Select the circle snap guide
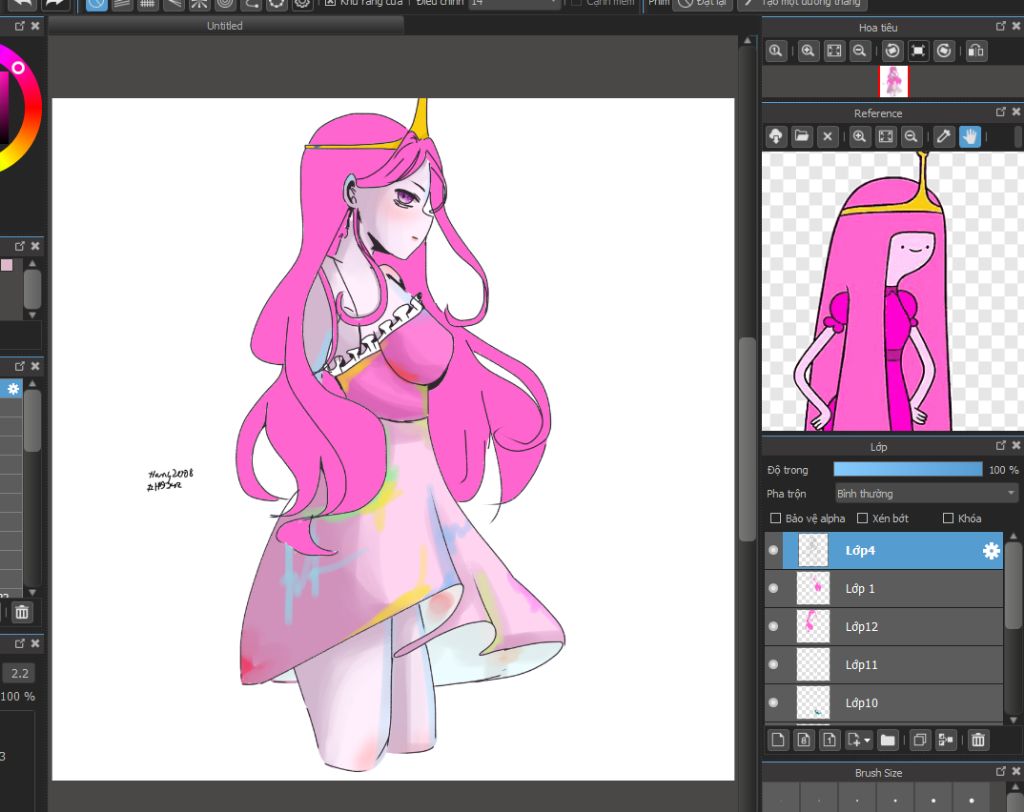Viewport: 1024px width, 812px height. tap(225, 3)
